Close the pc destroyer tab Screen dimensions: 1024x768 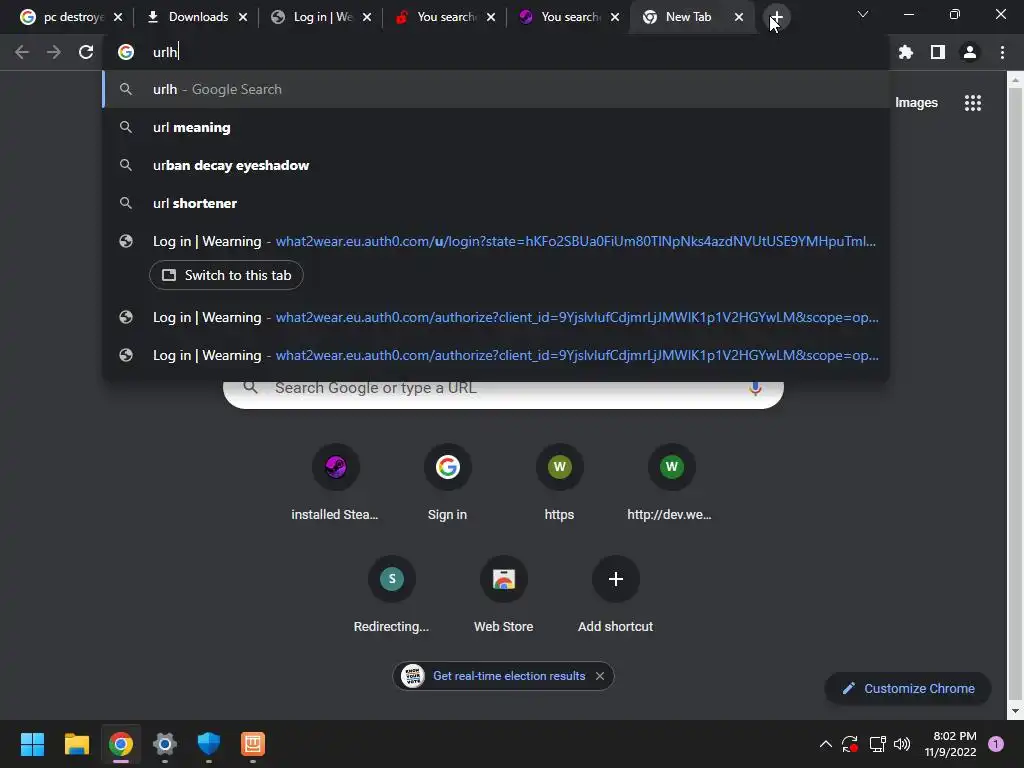[x=118, y=17]
